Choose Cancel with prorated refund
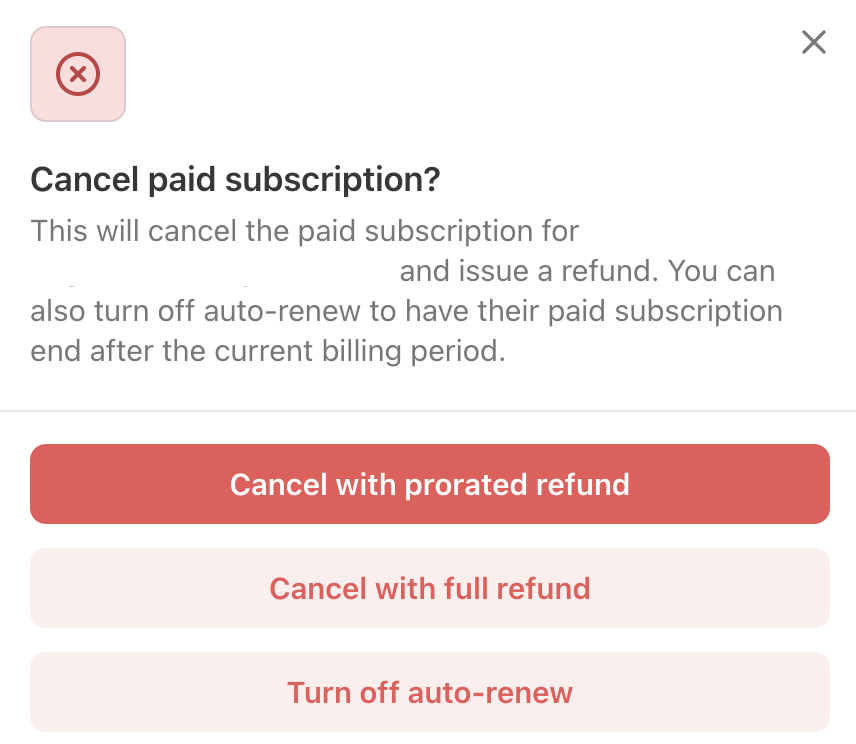This screenshot has width=856, height=744. click(x=430, y=484)
